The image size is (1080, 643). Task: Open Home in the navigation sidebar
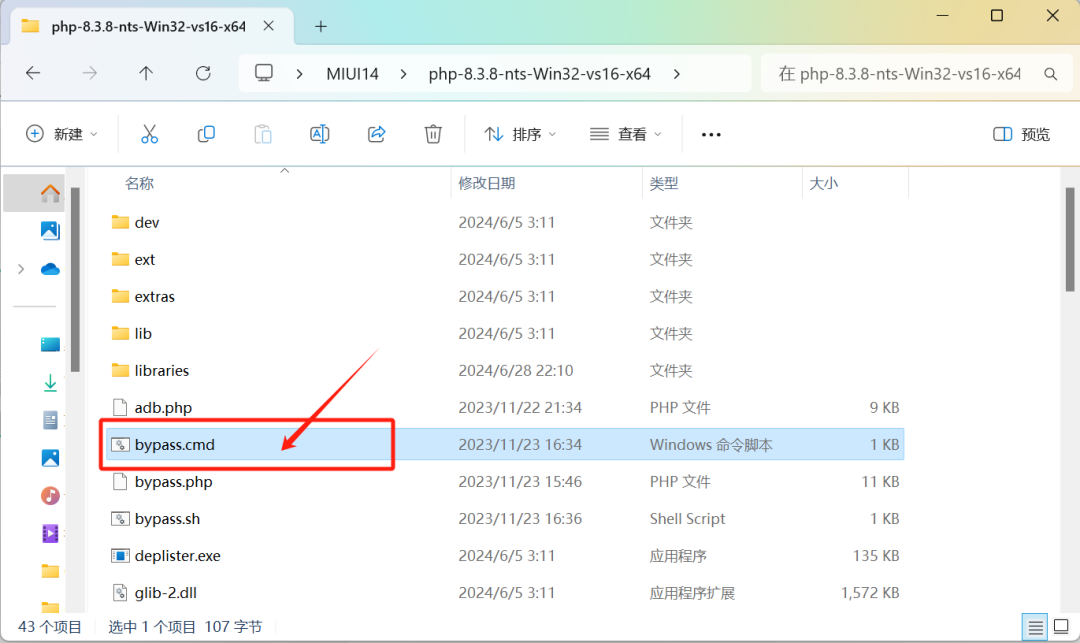pyautogui.click(x=50, y=193)
